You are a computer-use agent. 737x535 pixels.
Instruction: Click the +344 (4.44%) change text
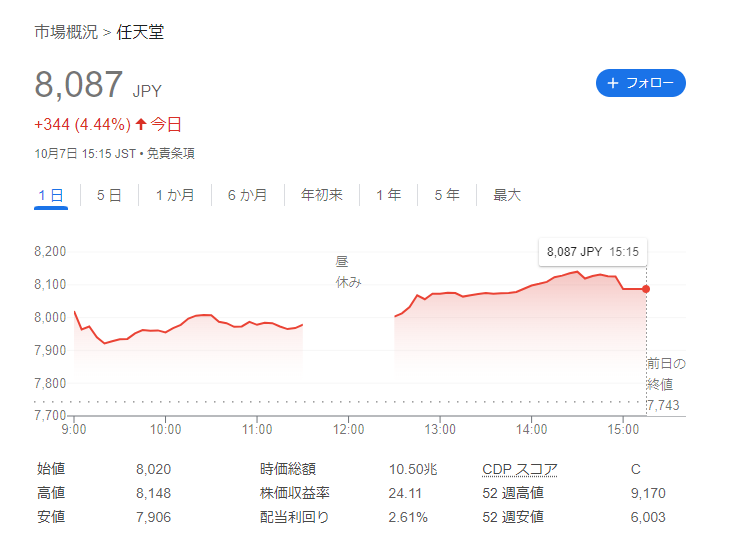pyautogui.click(x=82, y=125)
